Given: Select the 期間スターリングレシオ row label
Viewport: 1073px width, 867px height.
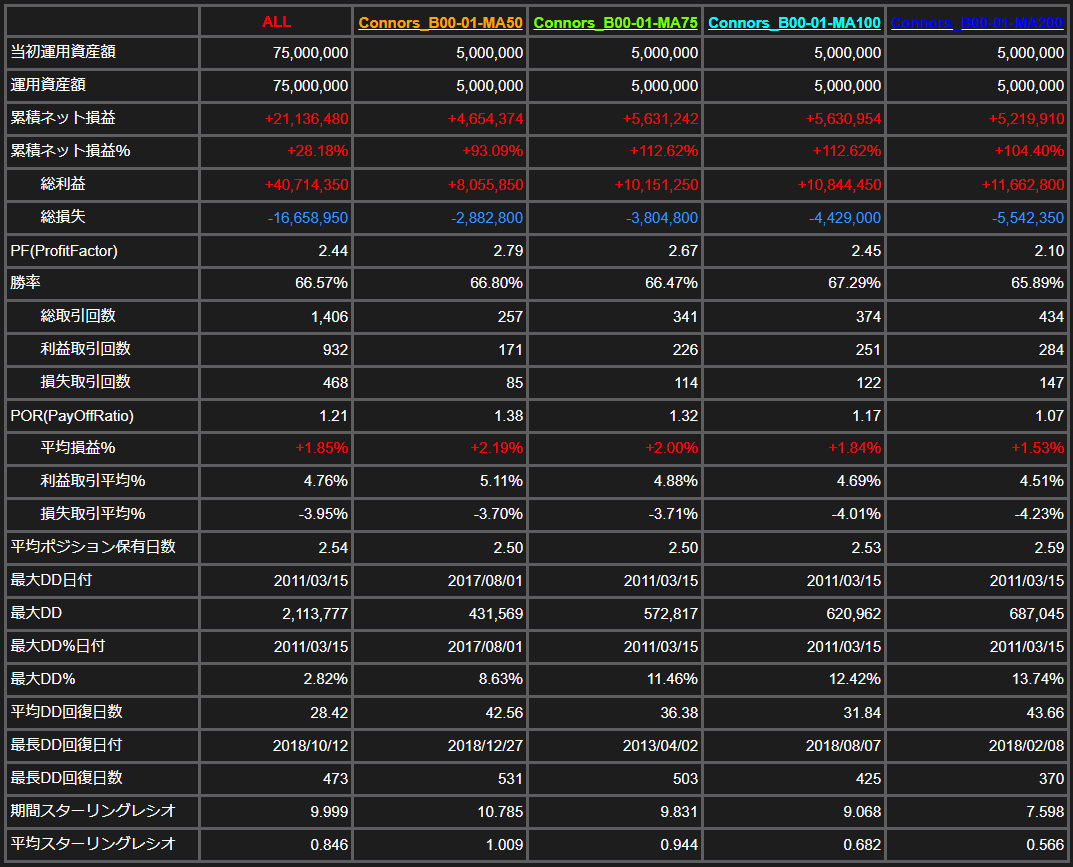Looking at the screenshot, I should pyautogui.click(x=93, y=811).
